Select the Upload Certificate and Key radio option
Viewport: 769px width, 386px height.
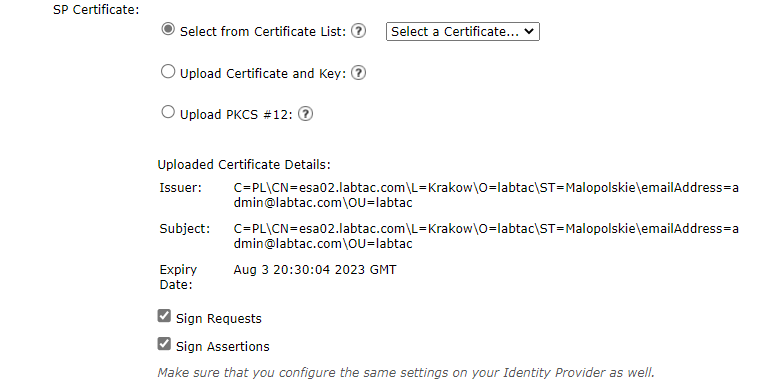click(x=168, y=72)
